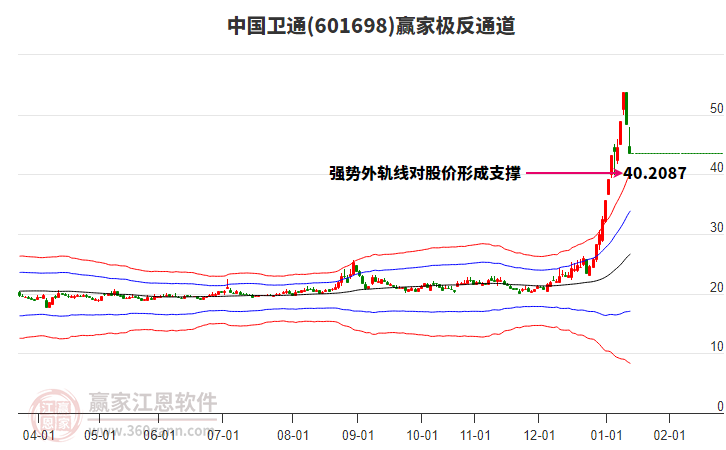Viewport: 726px width, 450px height.
Task: Click the annotation 强势外轨线对股价形成支撑
Action: click(x=425, y=173)
